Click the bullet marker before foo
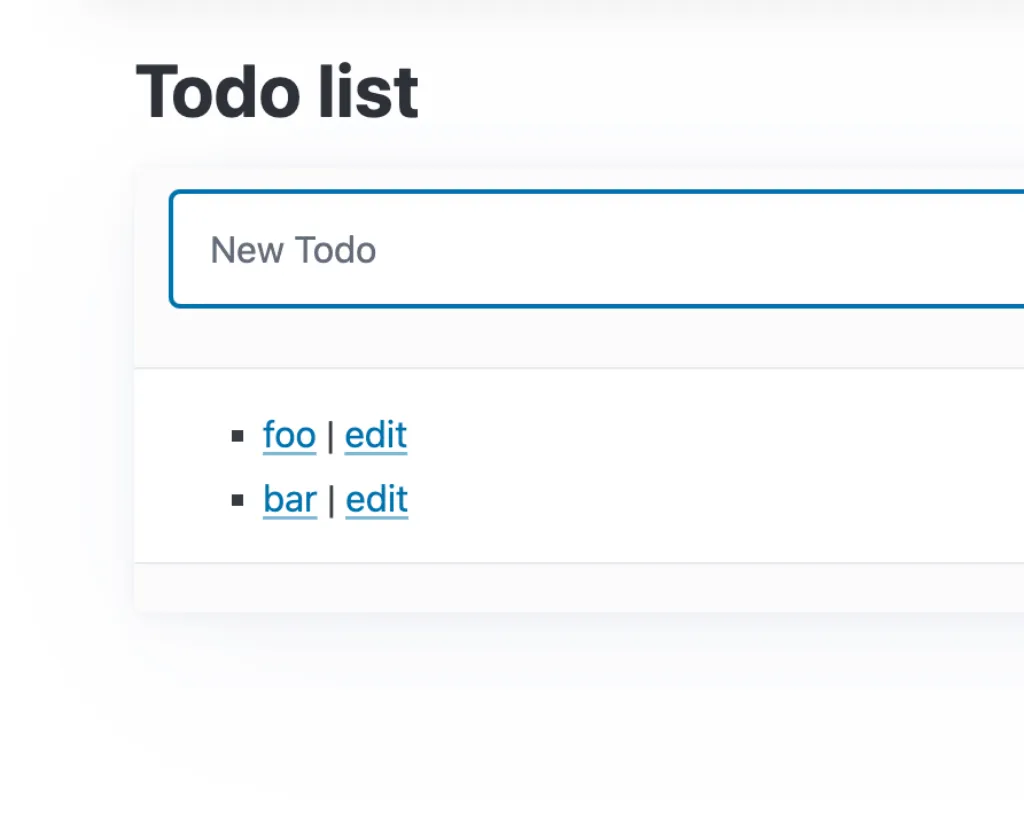The image size is (1024, 819). 237,436
